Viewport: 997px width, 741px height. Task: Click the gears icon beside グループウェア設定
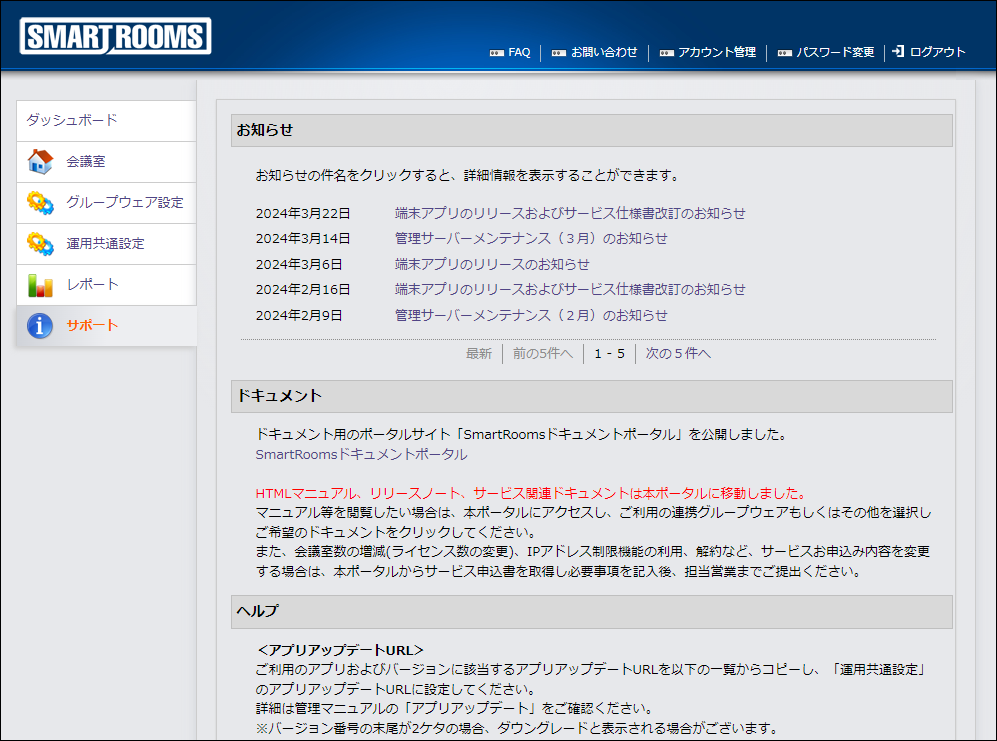click(40, 203)
